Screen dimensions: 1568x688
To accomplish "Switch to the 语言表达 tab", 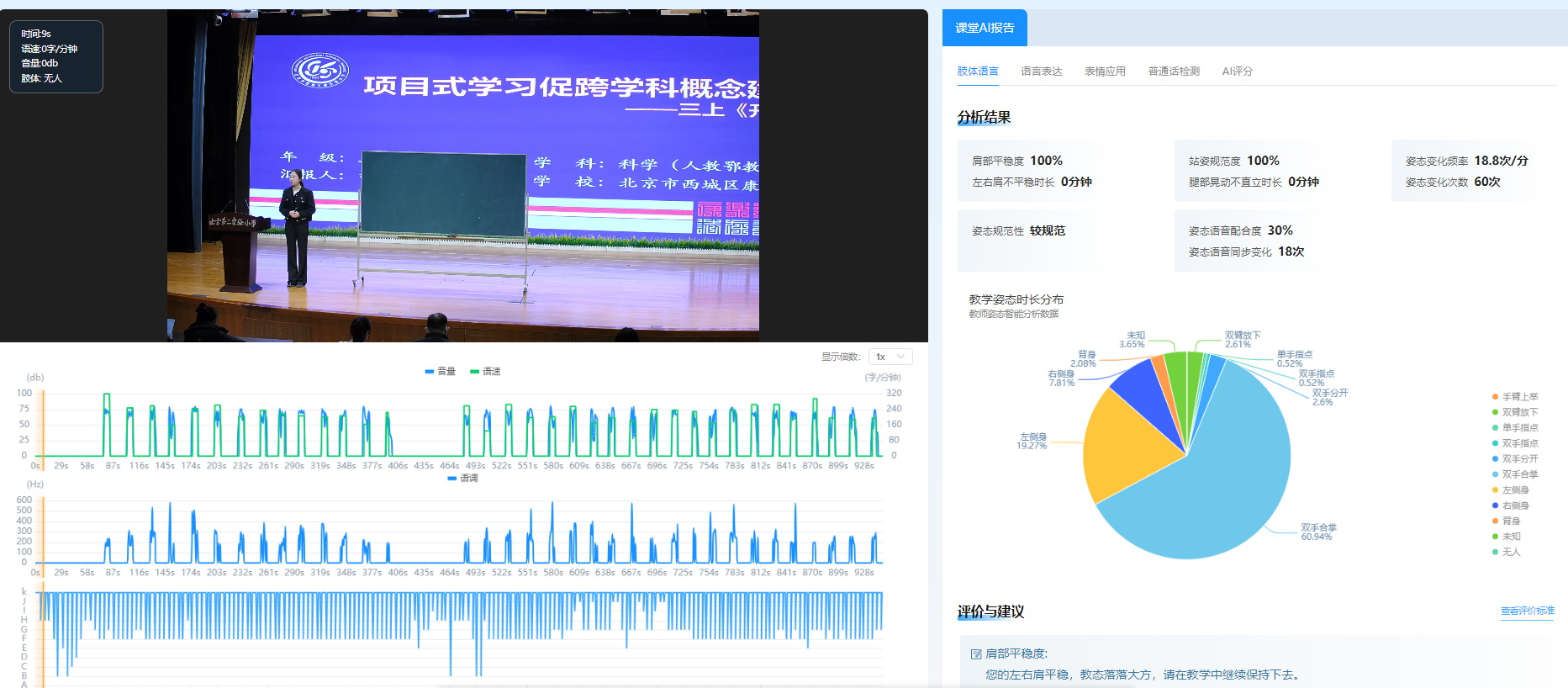I will point(1041,71).
